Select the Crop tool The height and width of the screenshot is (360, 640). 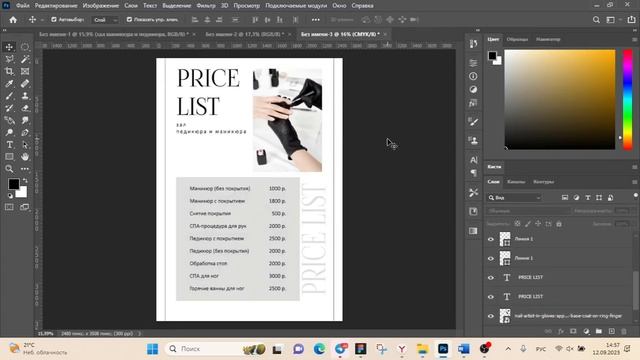(9, 71)
